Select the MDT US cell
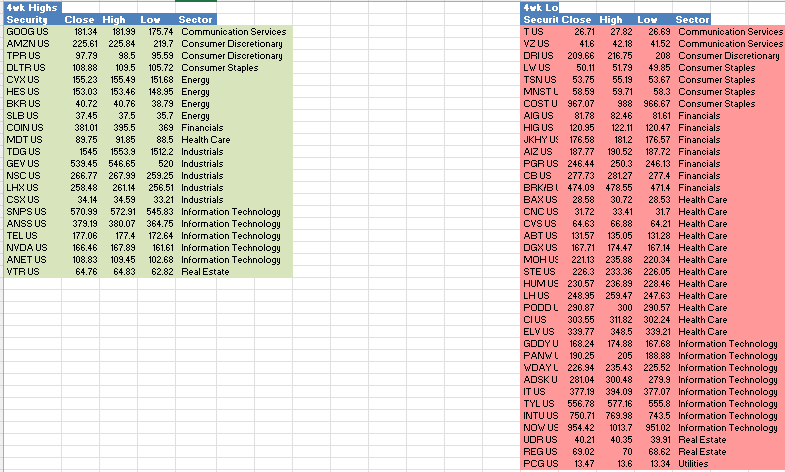 [33, 140]
